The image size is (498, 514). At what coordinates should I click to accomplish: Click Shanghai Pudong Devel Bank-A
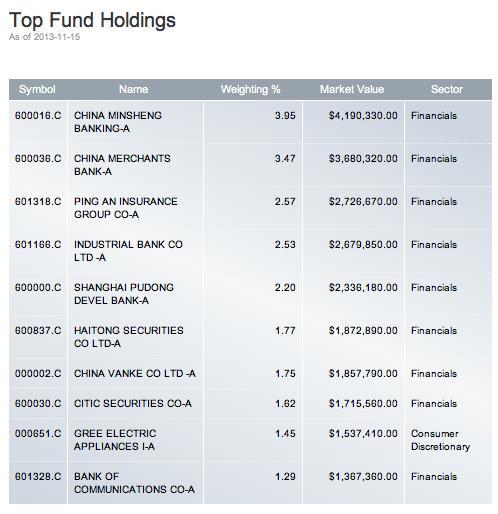[x=124, y=294]
